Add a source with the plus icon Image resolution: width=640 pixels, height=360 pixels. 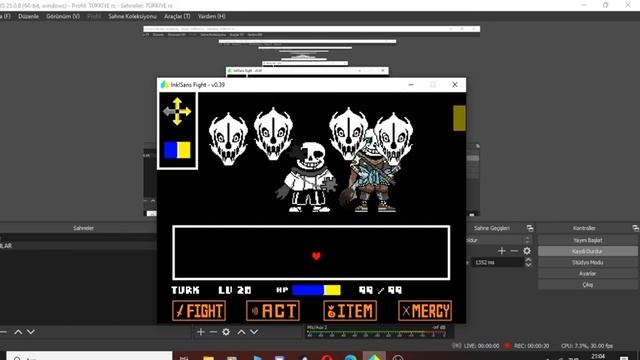click(x=200, y=332)
